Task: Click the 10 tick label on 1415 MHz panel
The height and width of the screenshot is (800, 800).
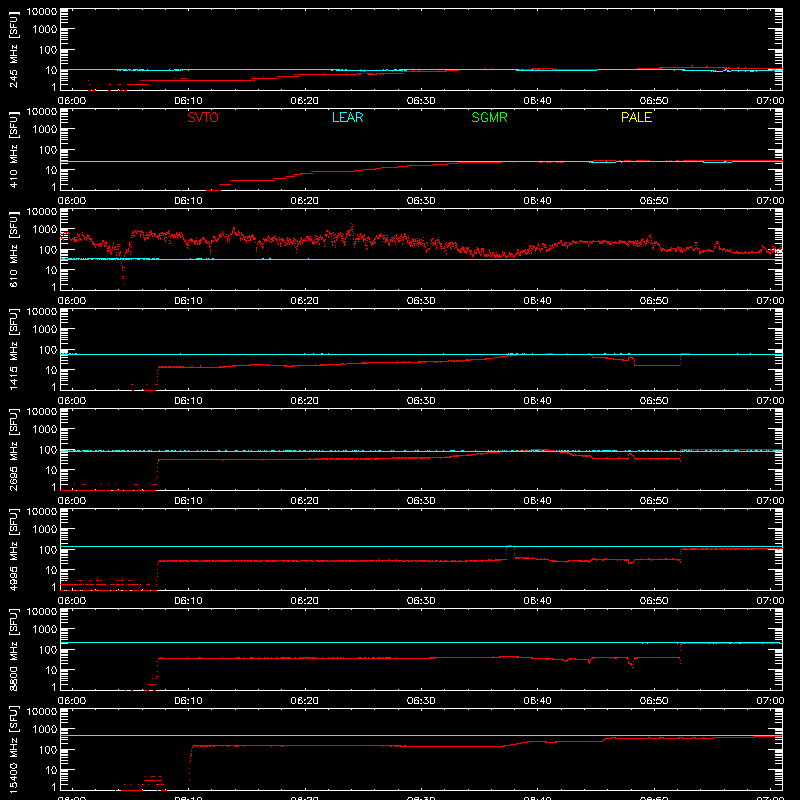Action: [51, 370]
